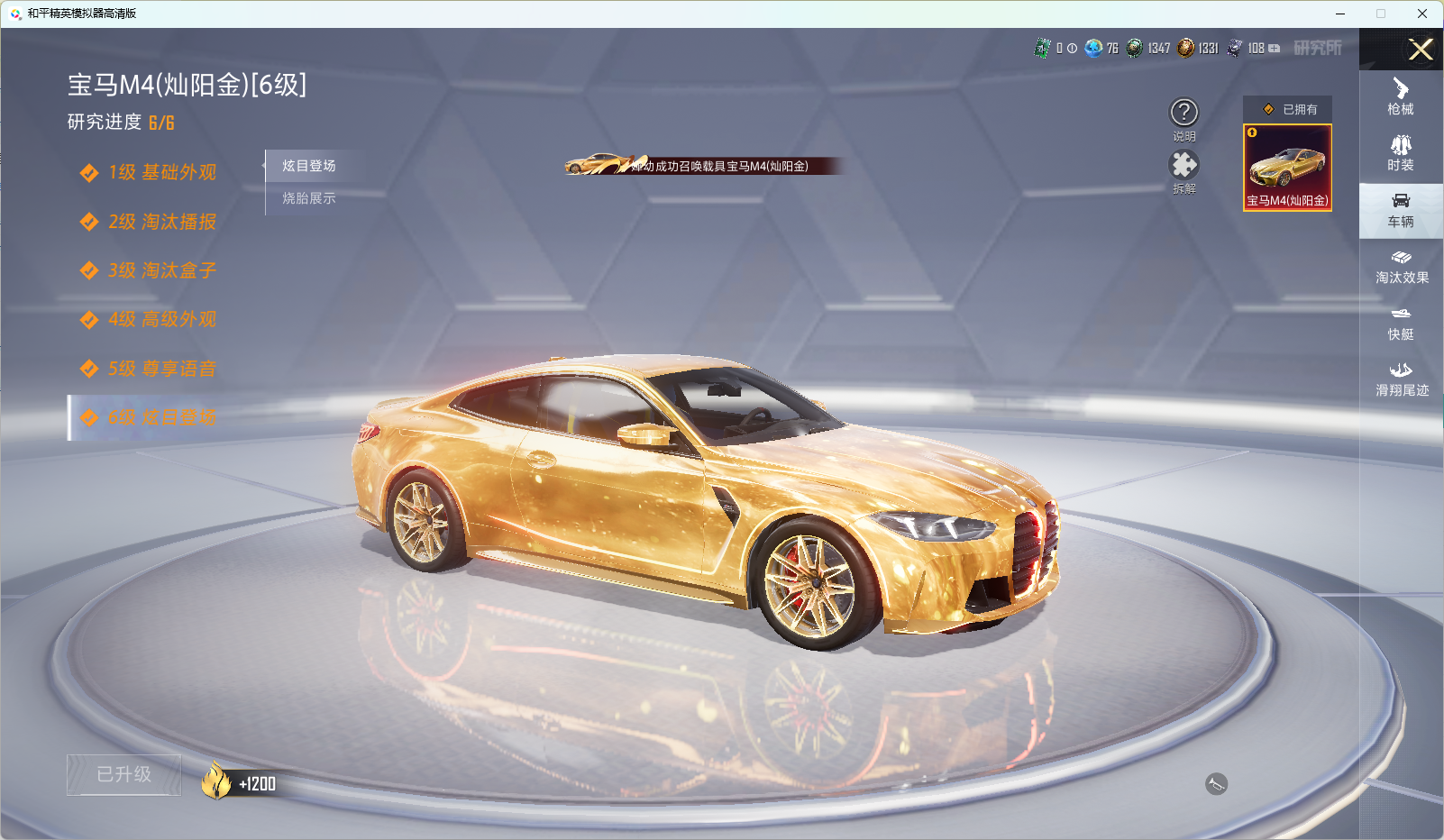The width and height of the screenshot is (1444, 840).
Task: Click the 说明 question mark help icon
Action: tap(1184, 113)
